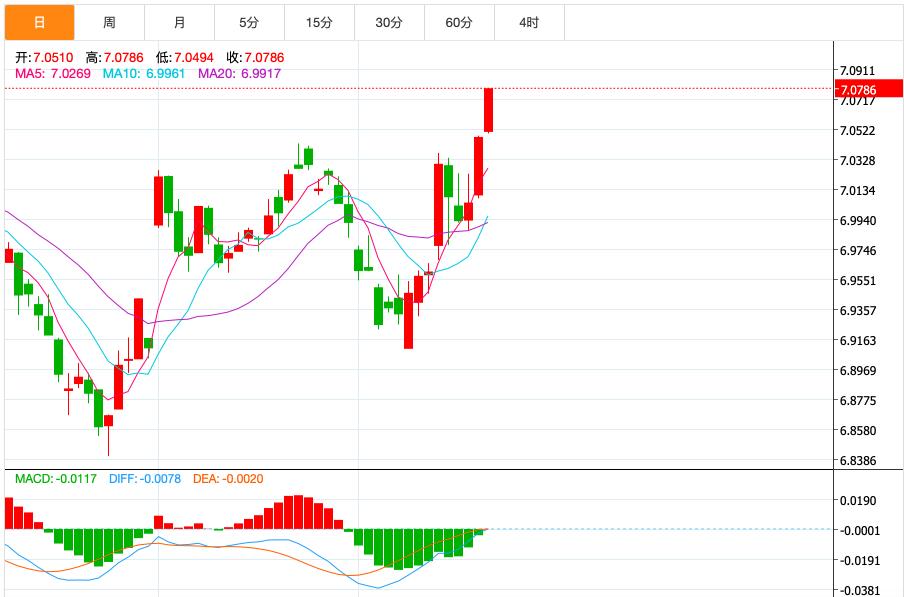The image size is (904, 597).
Task: Select the 日 daily chart tab
Action: coord(40,22)
